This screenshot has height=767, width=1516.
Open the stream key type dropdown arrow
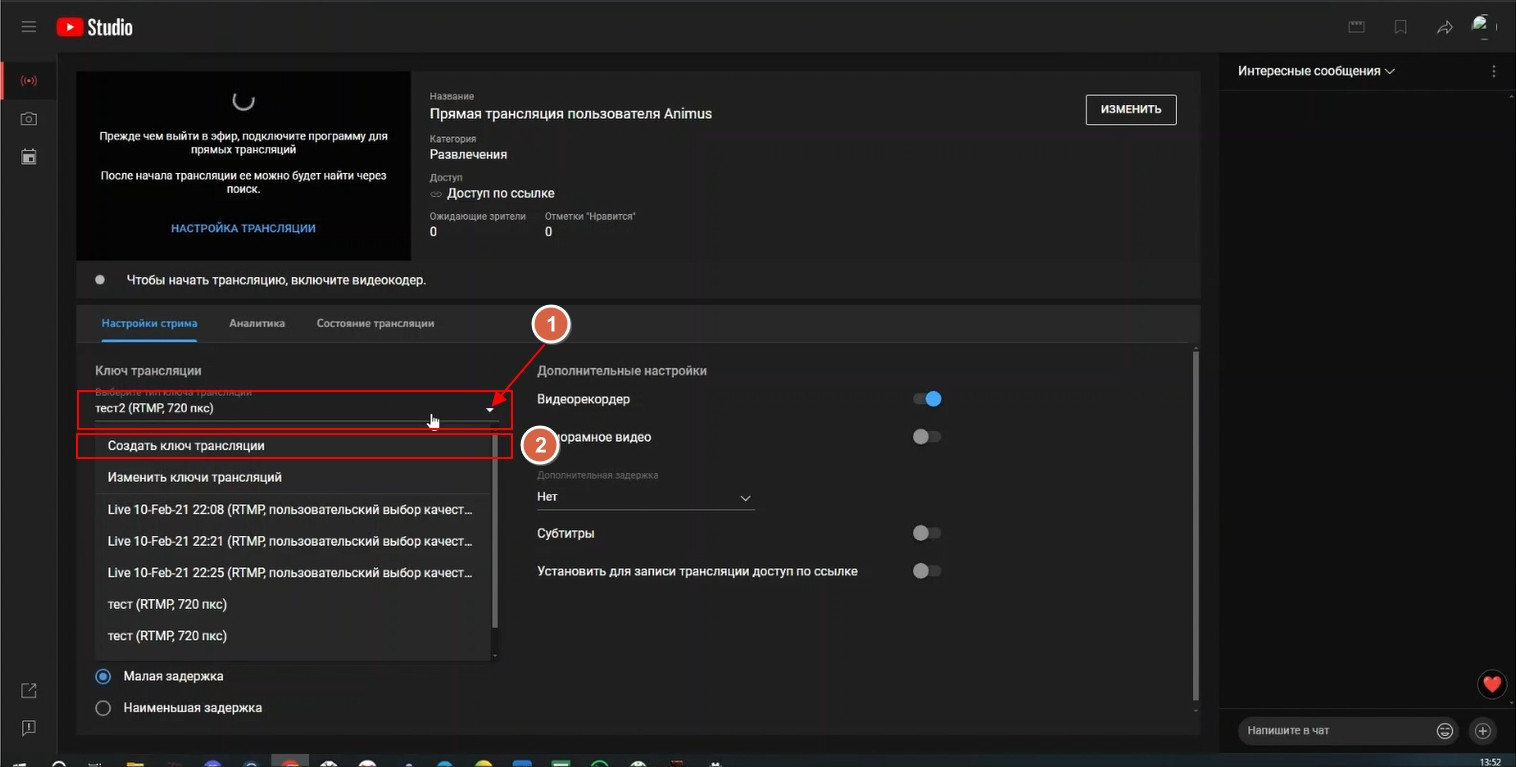(490, 410)
